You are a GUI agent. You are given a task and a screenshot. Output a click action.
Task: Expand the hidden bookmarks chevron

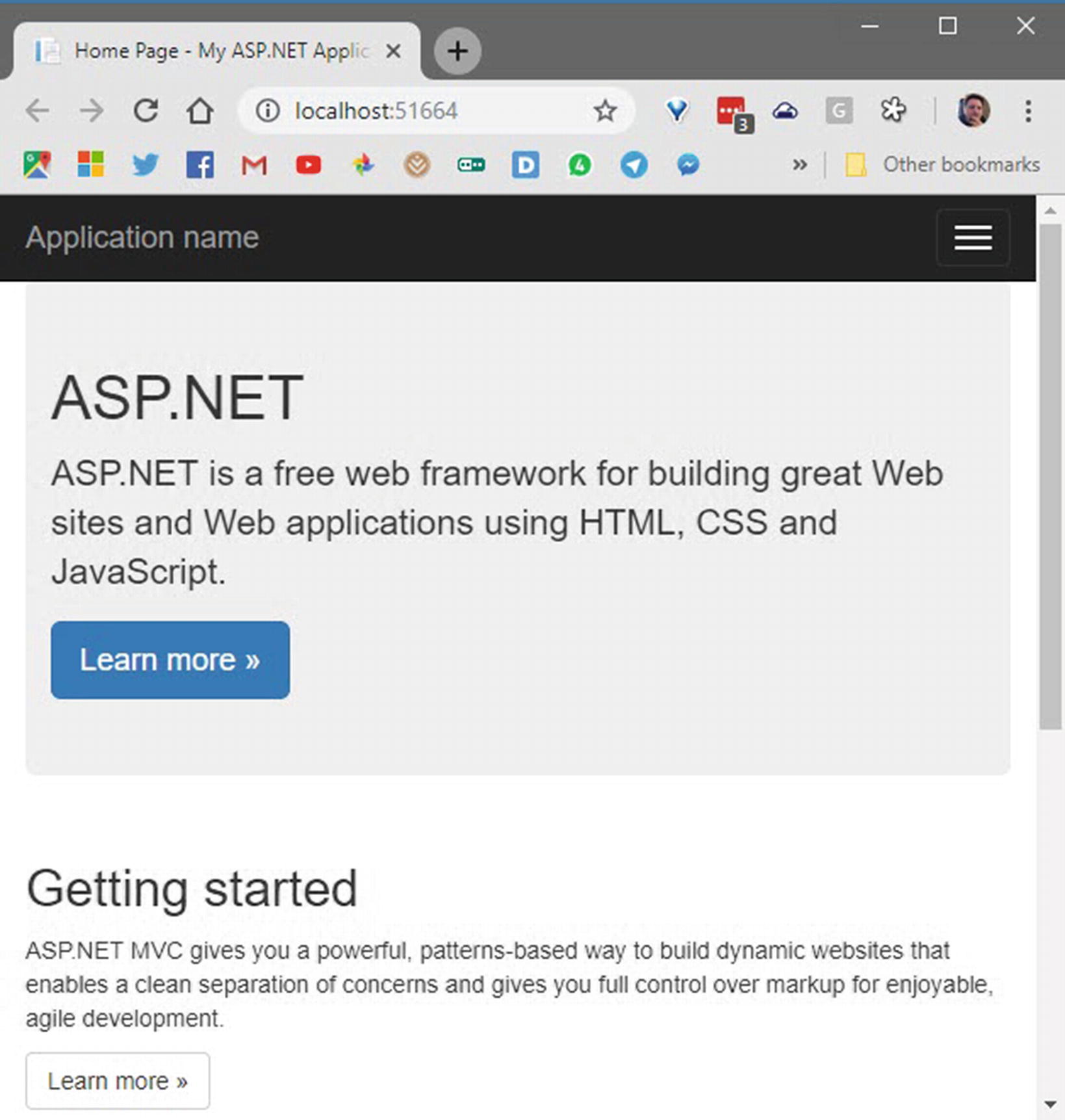[x=800, y=165]
